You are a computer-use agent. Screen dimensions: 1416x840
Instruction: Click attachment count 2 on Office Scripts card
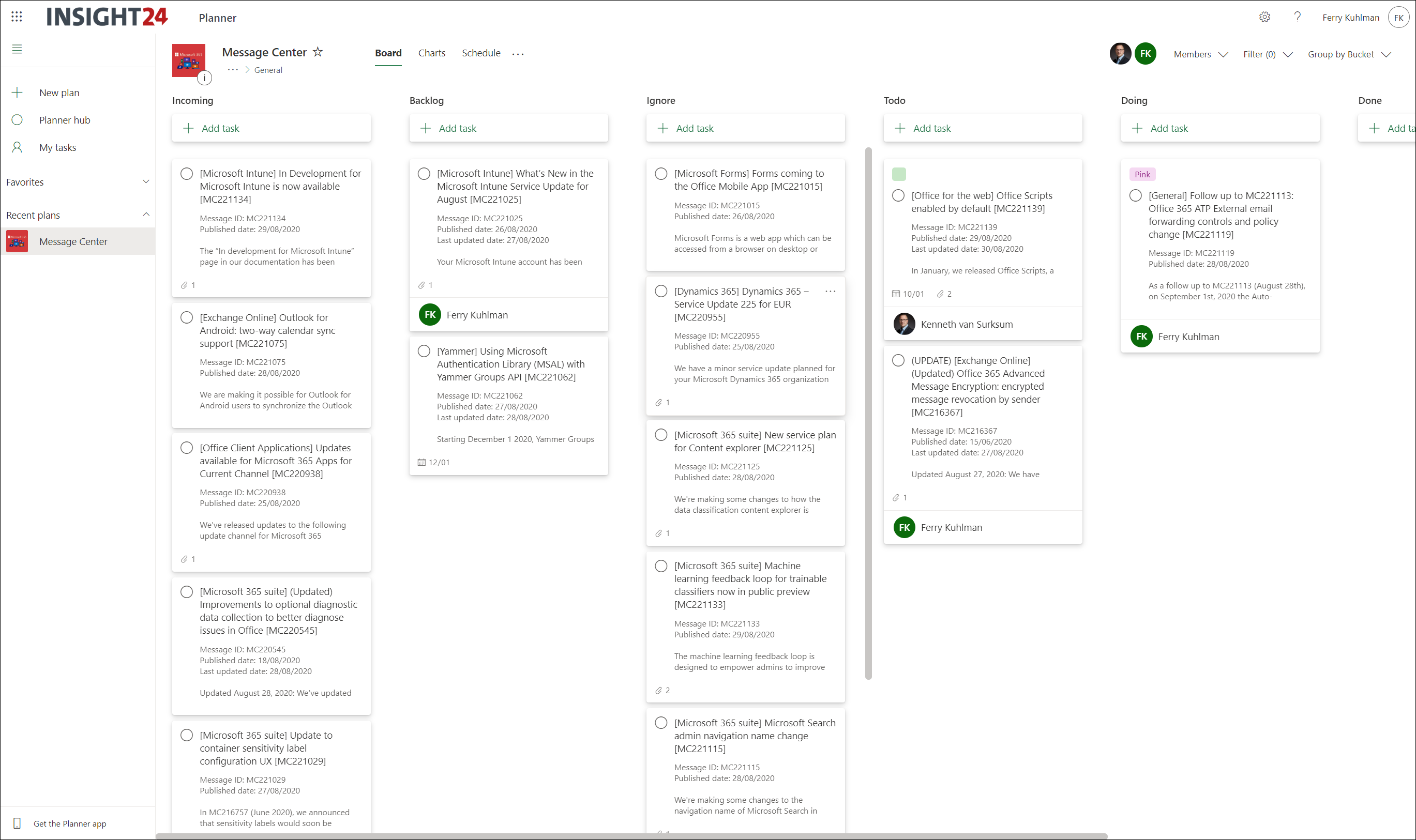point(944,294)
